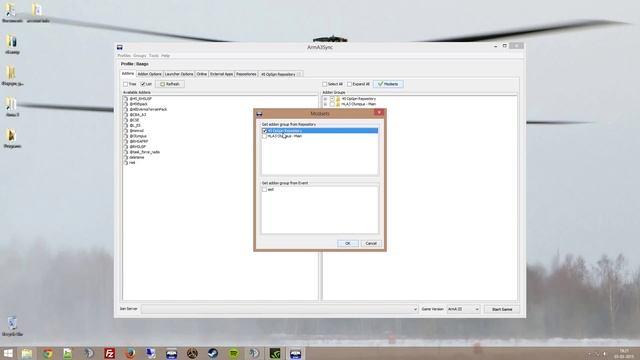This screenshot has height=360, width=640.
Task: Tick the Select All checkbox
Action: tap(325, 84)
